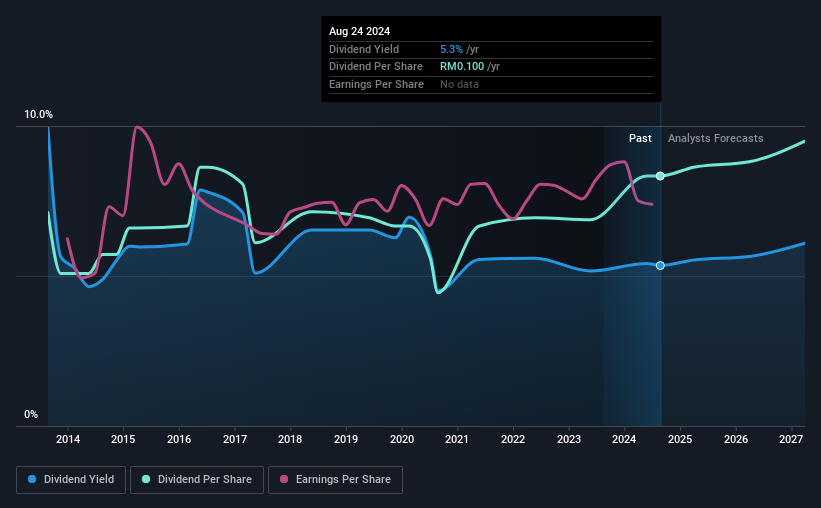Click the RM0.100 dividend per share value
The image size is (821, 508).
[x=462, y=67]
